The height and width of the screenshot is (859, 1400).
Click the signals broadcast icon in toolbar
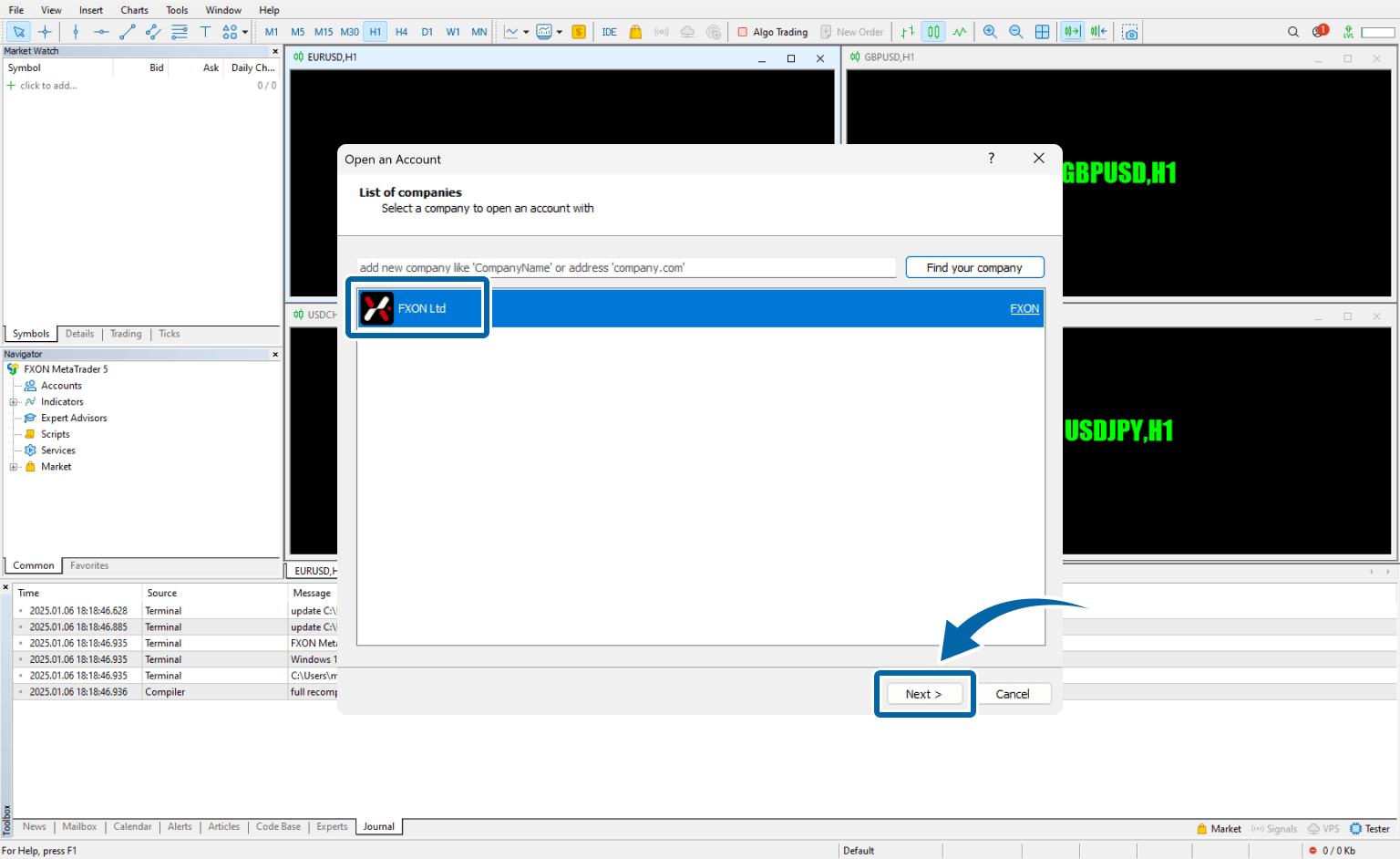(662, 32)
